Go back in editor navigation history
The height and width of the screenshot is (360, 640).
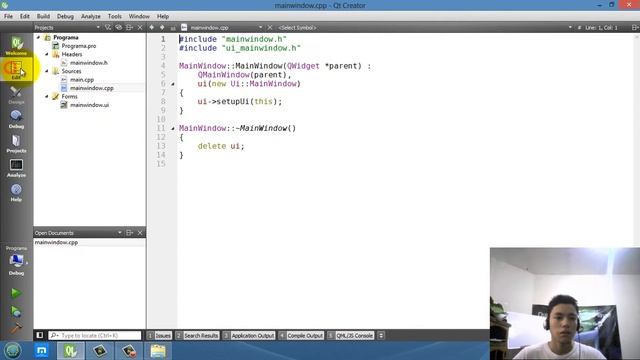coord(152,27)
